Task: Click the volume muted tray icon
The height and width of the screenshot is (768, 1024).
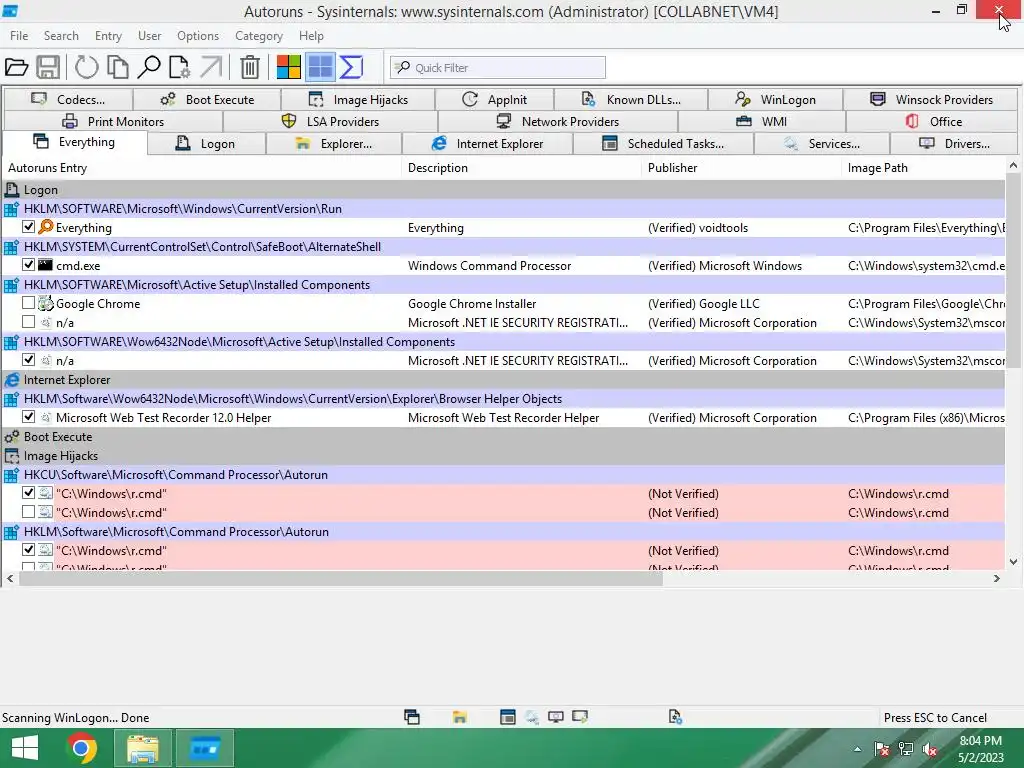Action: [x=930, y=749]
